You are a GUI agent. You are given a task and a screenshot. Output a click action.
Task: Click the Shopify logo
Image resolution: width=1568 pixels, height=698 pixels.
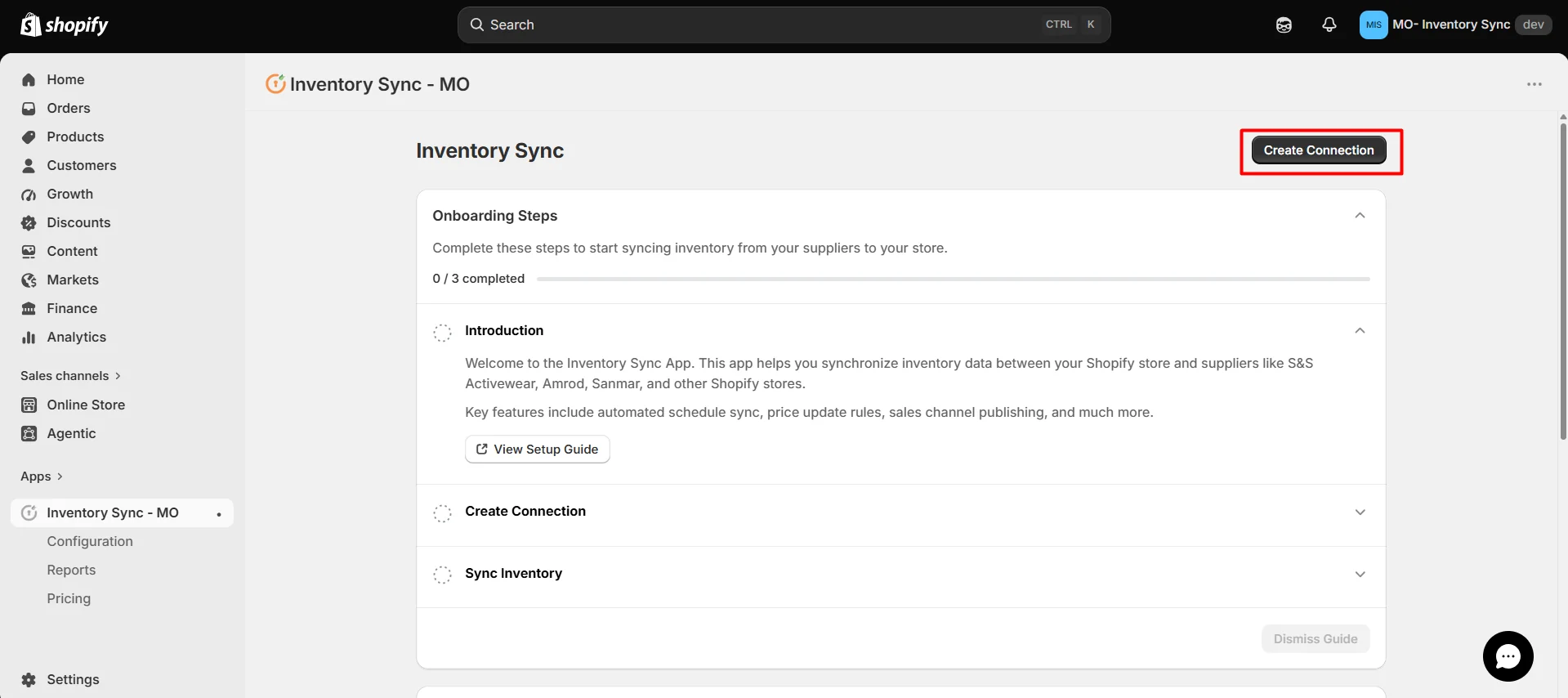65,25
